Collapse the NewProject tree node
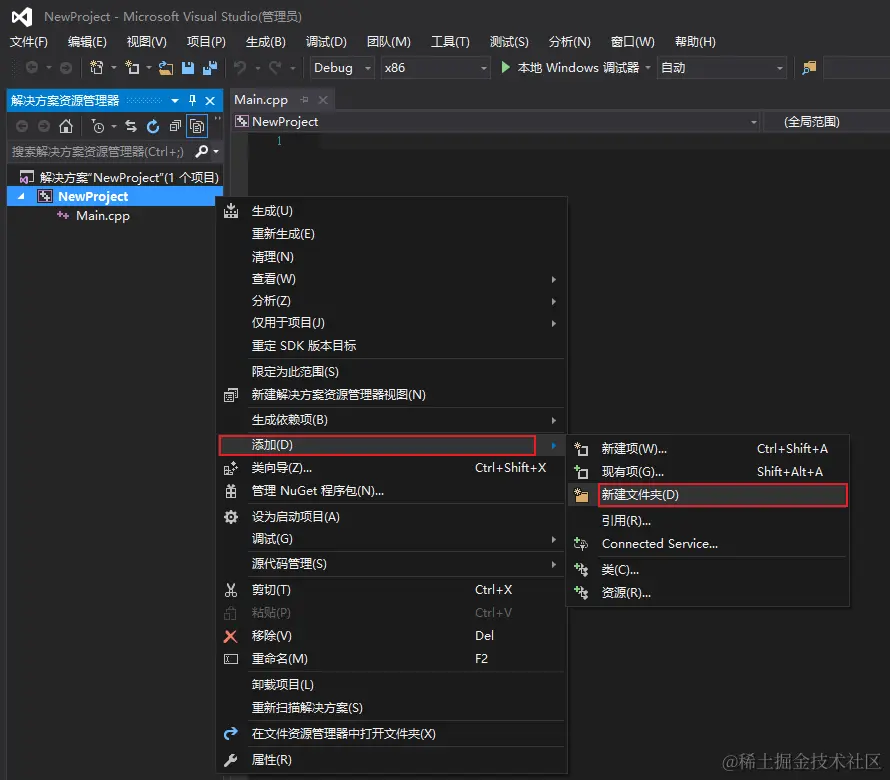890x780 pixels. click(x=21, y=196)
